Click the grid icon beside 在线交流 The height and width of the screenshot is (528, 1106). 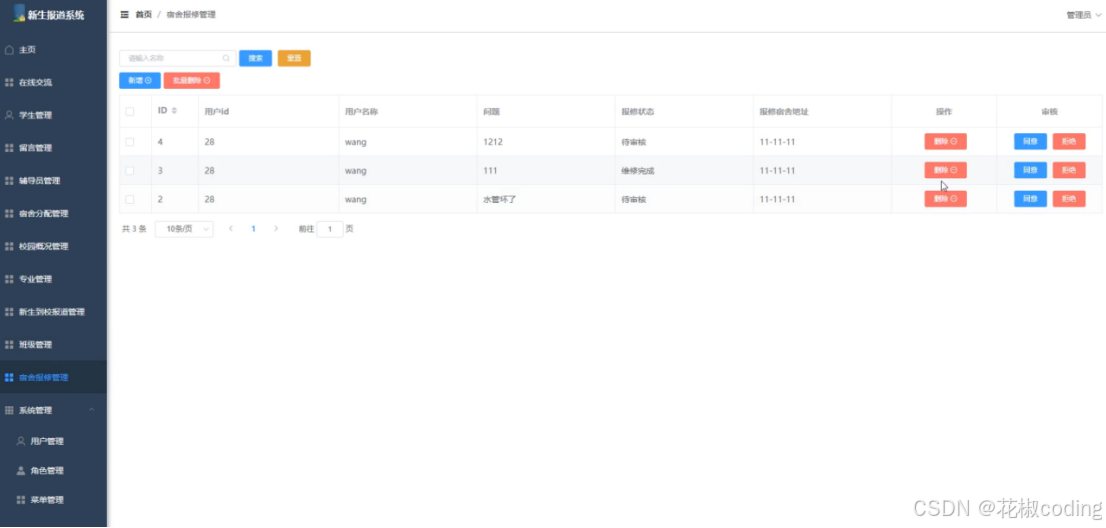(x=9, y=82)
